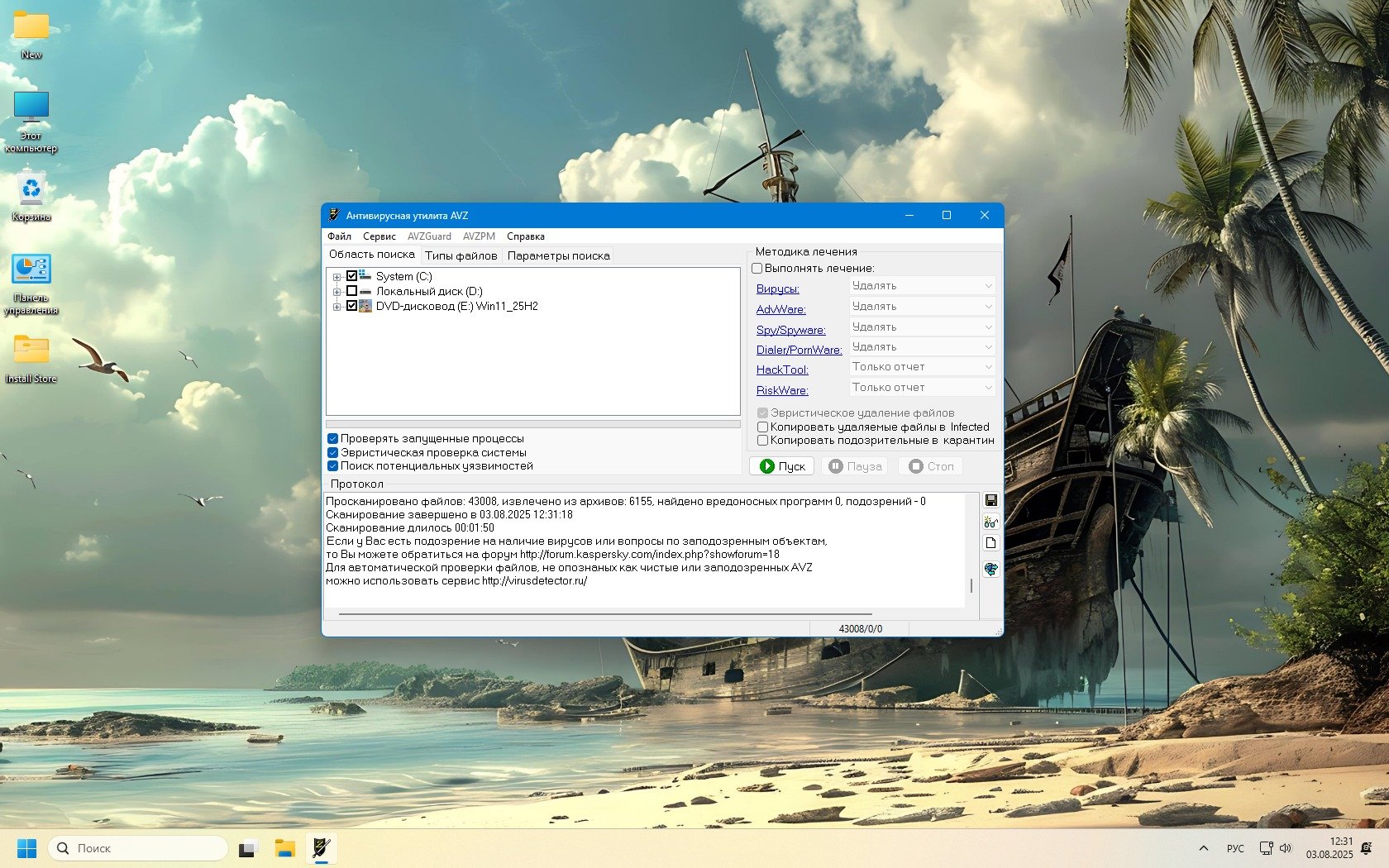
Task: Open File Explorer from the taskbar
Action: (285, 848)
